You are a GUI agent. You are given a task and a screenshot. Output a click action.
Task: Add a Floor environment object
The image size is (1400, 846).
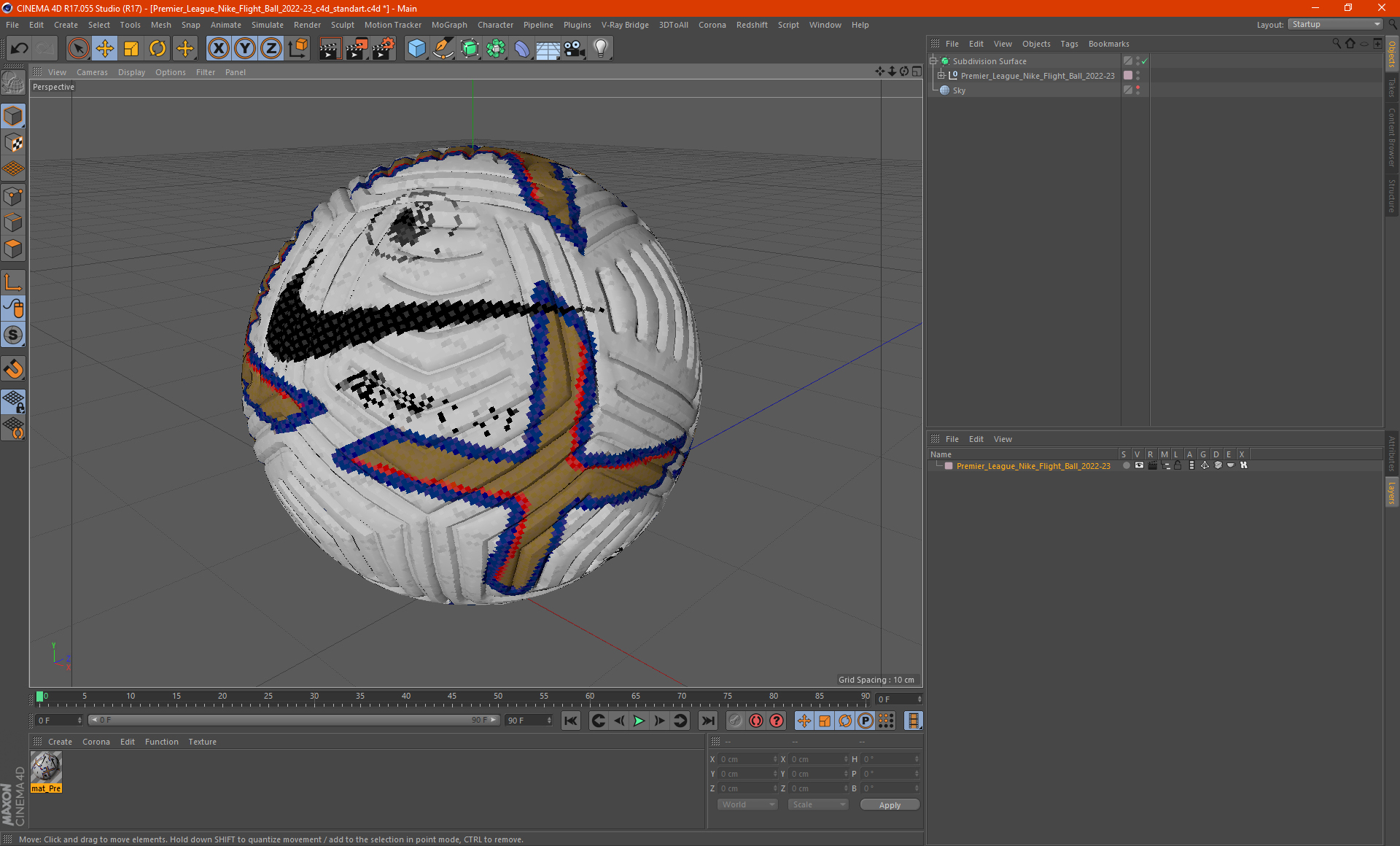point(548,49)
